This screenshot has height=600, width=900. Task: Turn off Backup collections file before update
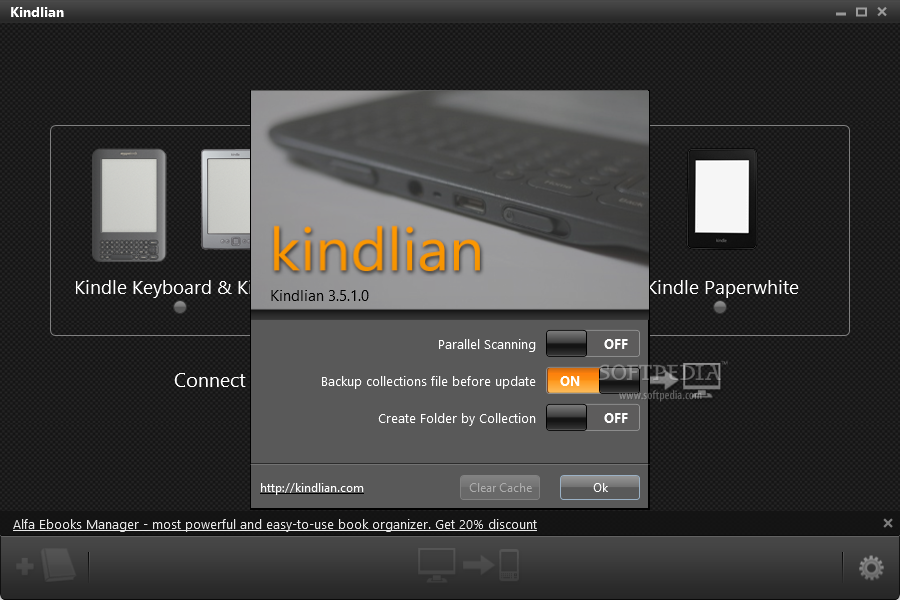(x=592, y=381)
